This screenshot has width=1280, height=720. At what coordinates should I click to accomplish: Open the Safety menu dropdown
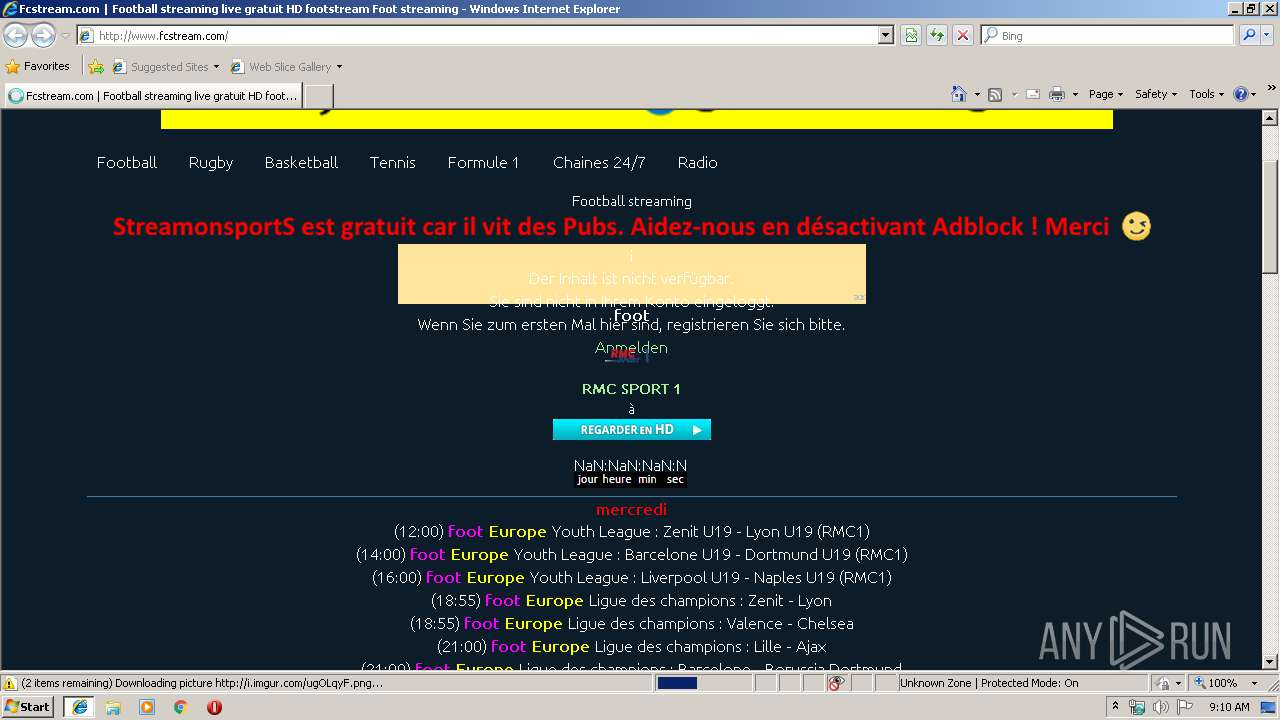pos(1155,94)
